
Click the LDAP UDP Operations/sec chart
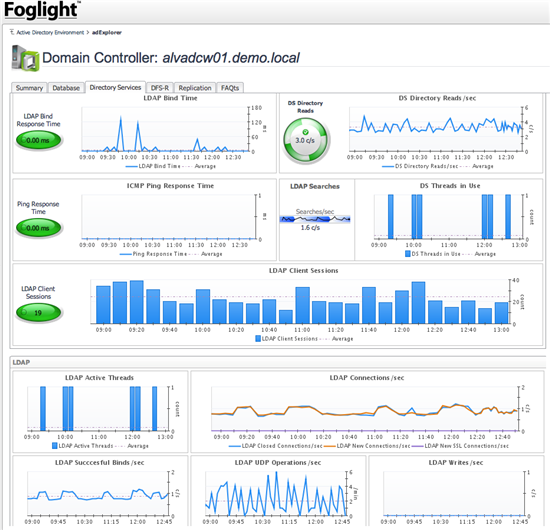tap(276, 494)
